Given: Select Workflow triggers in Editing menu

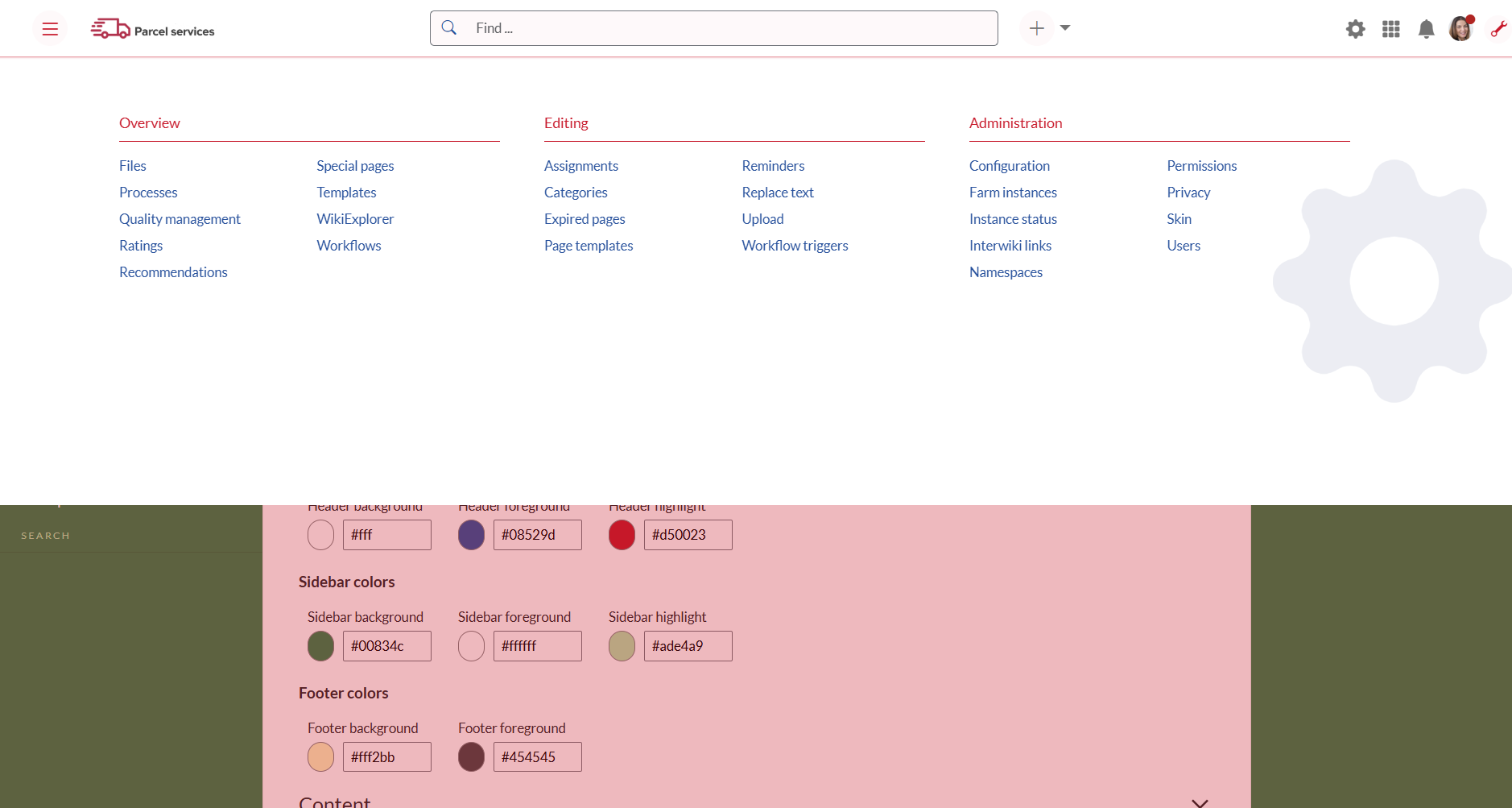Looking at the screenshot, I should point(795,246).
